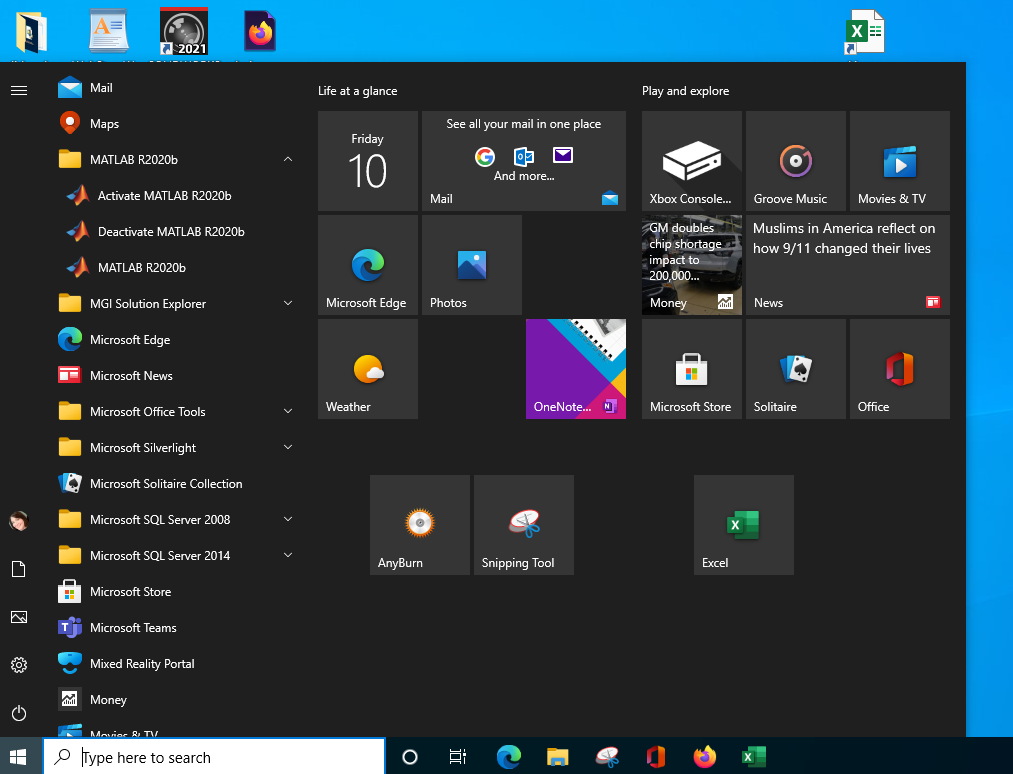This screenshot has width=1013, height=774.
Task: Expand the Microsoft SQL Server 2008 folder
Action: click(x=174, y=519)
